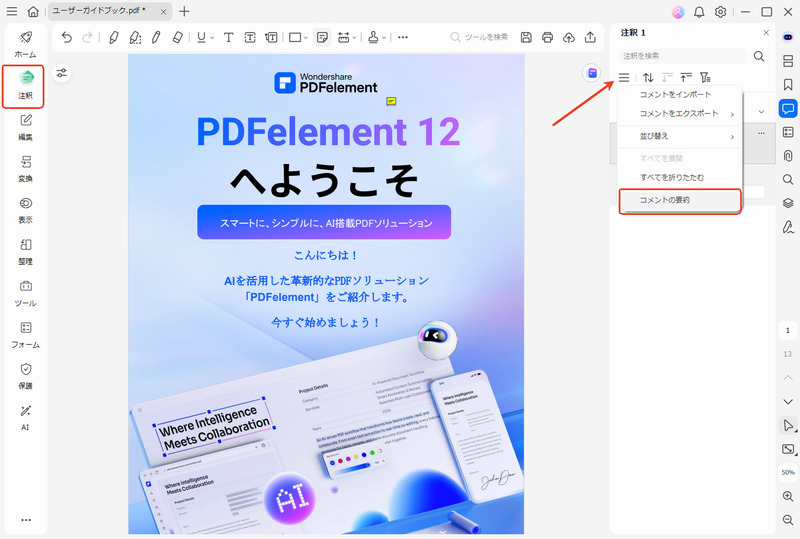Image resolution: width=800 pixels, height=539 pixels.
Task: Select the Text callout tool
Action: coord(271,37)
